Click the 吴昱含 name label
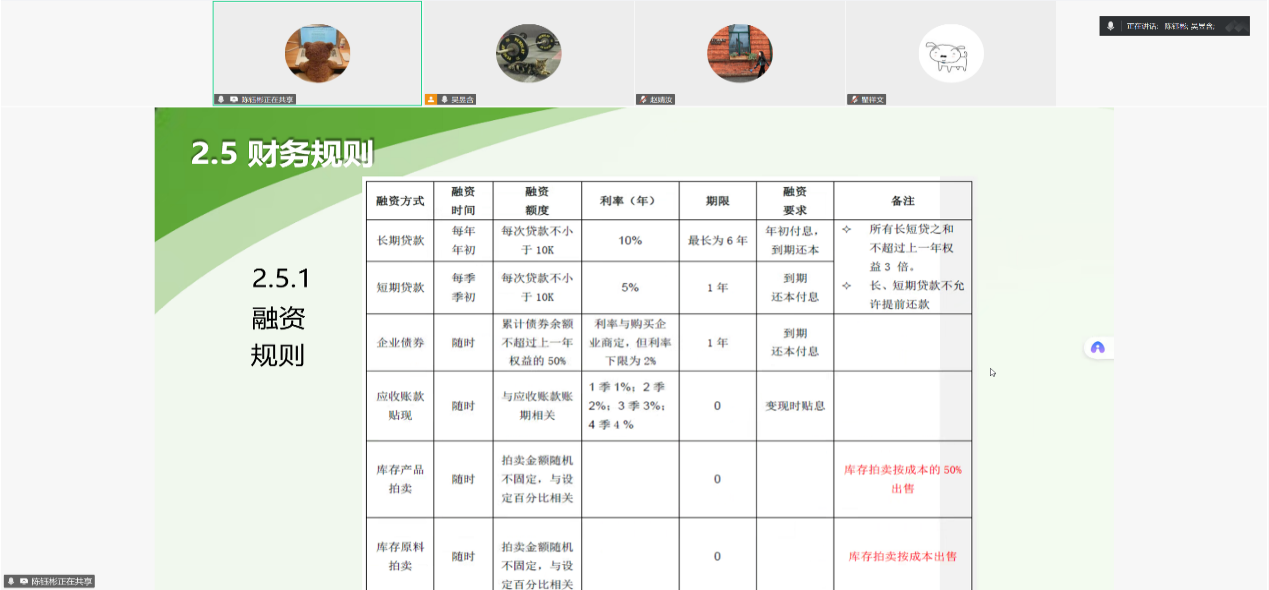Image resolution: width=1269 pixels, height=590 pixels. coord(463,100)
